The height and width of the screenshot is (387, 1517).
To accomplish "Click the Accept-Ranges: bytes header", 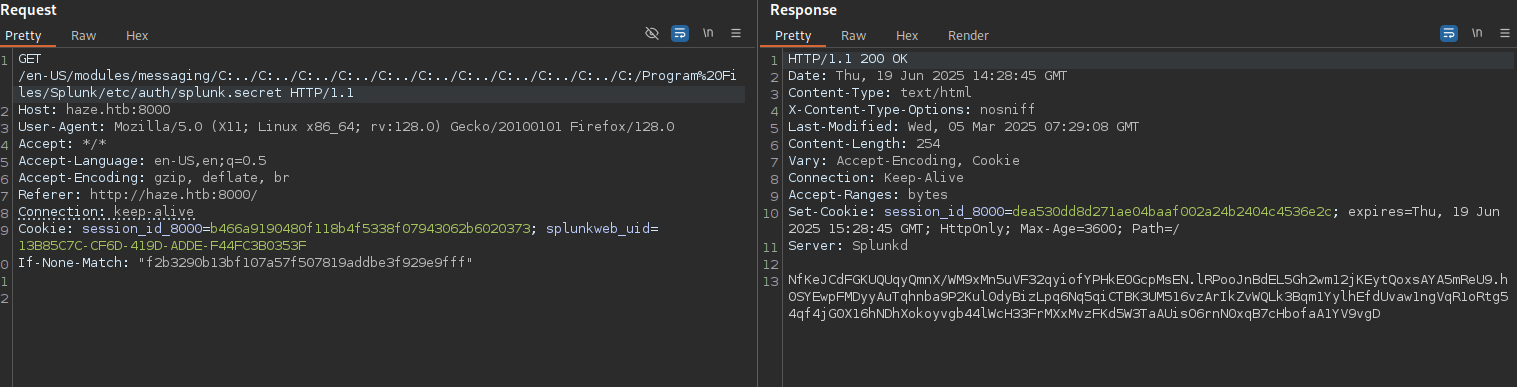I will (868, 195).
